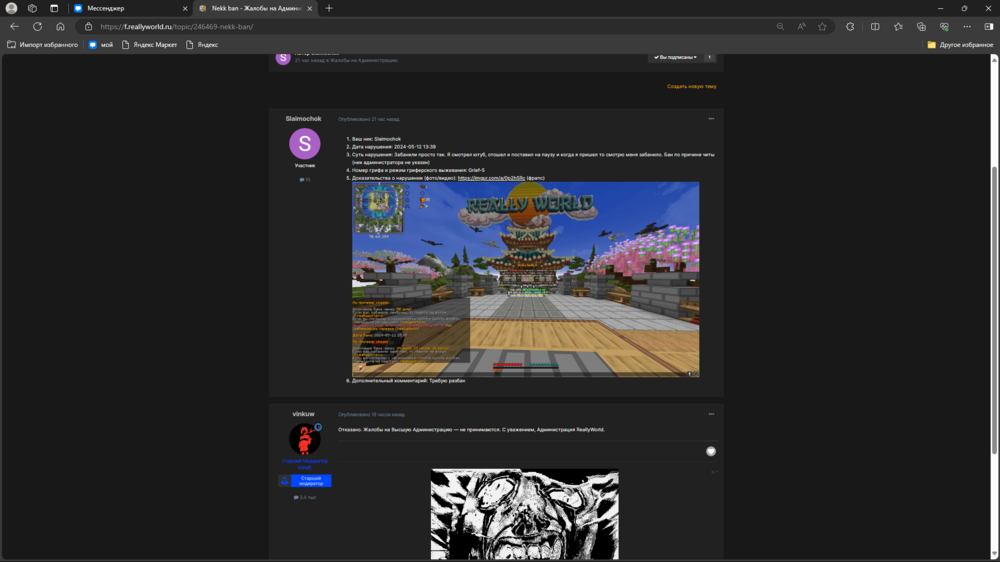Screen dimensions: 1000x562
Task: Open the imgur.com evidence link
Action: 491,178
